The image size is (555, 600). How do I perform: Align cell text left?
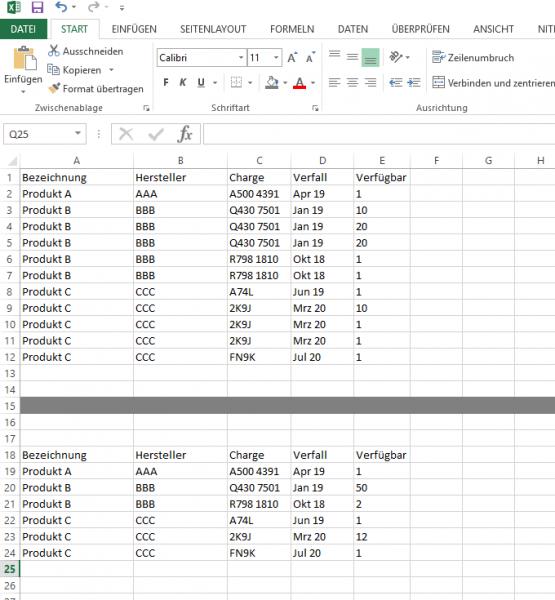[x=335, y=82]
